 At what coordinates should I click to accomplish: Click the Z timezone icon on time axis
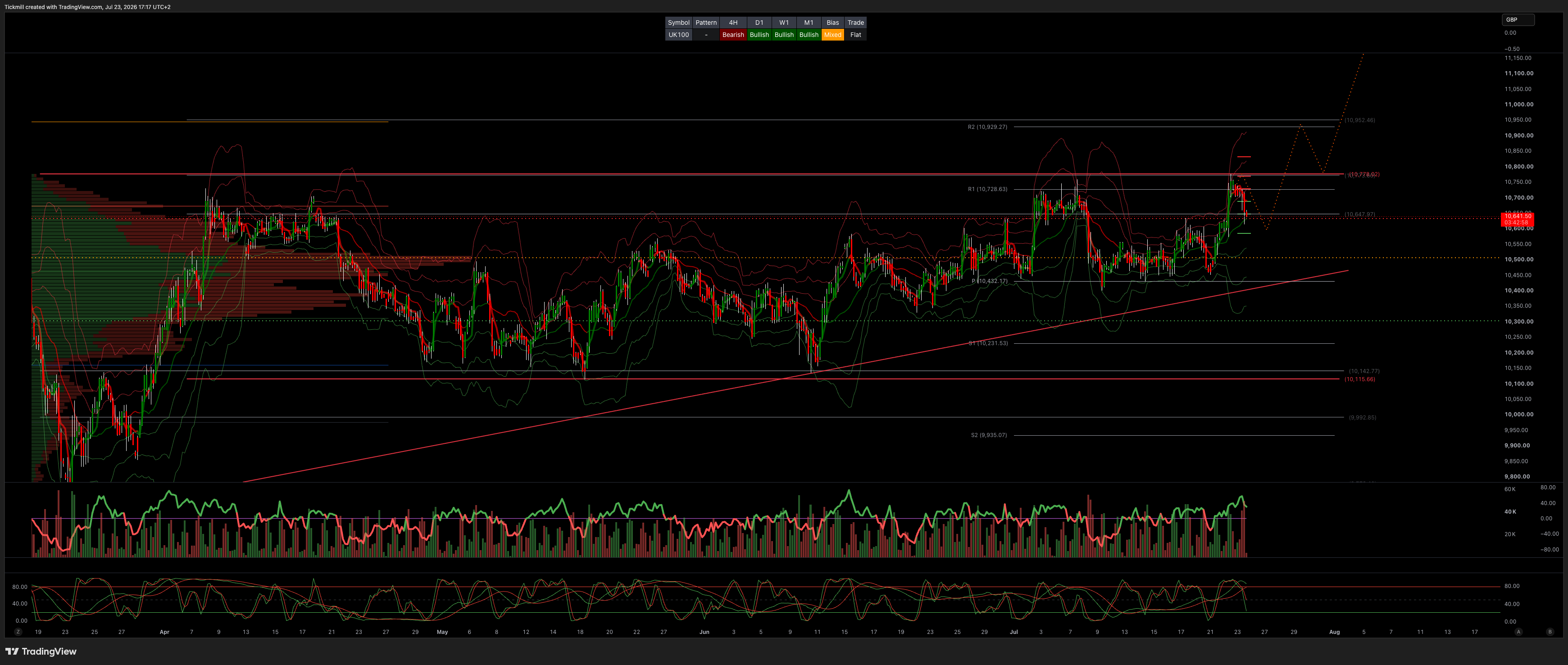click(x=18, y=632)
